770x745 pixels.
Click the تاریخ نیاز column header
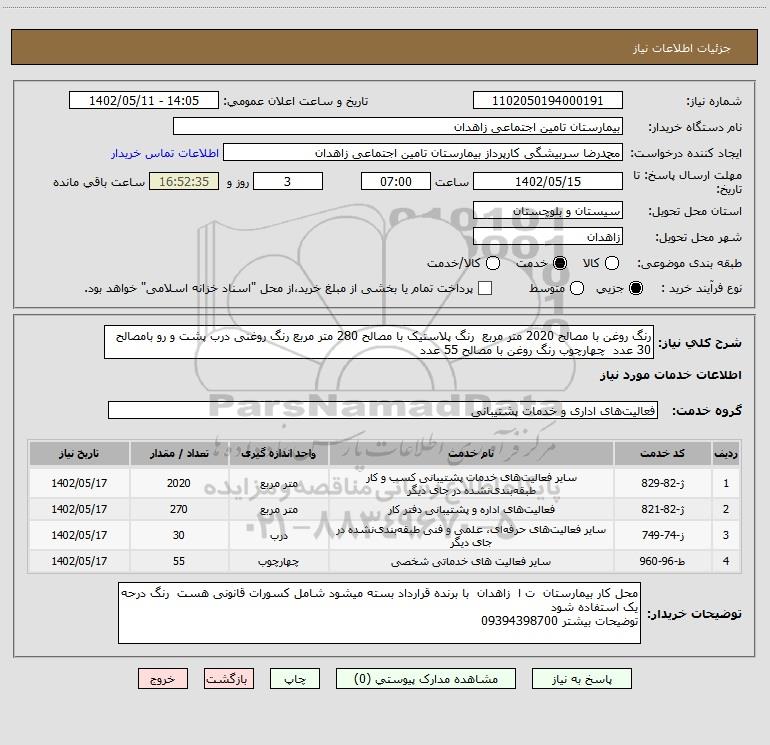pos(79,453)
